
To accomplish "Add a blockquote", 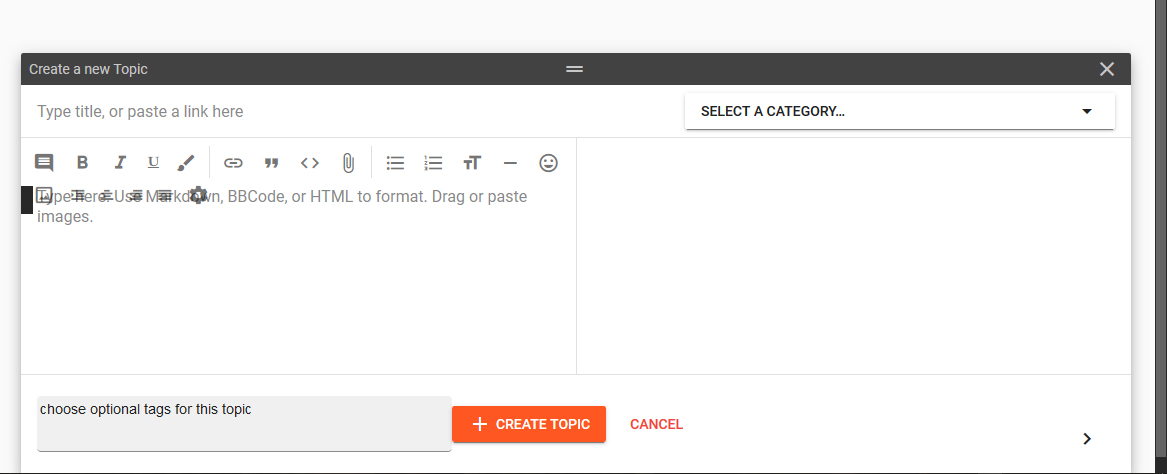I will [x=271, y=163].
